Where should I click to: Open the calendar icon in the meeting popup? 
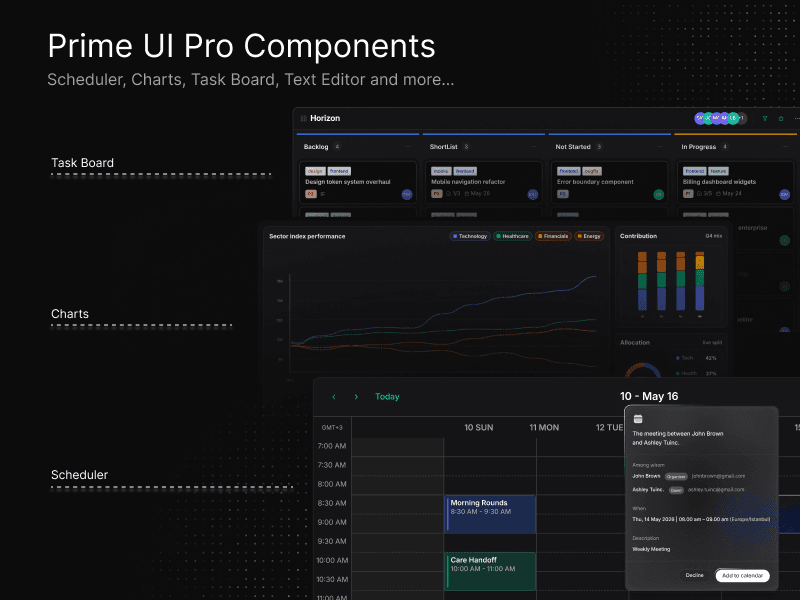tap(638, 419)
